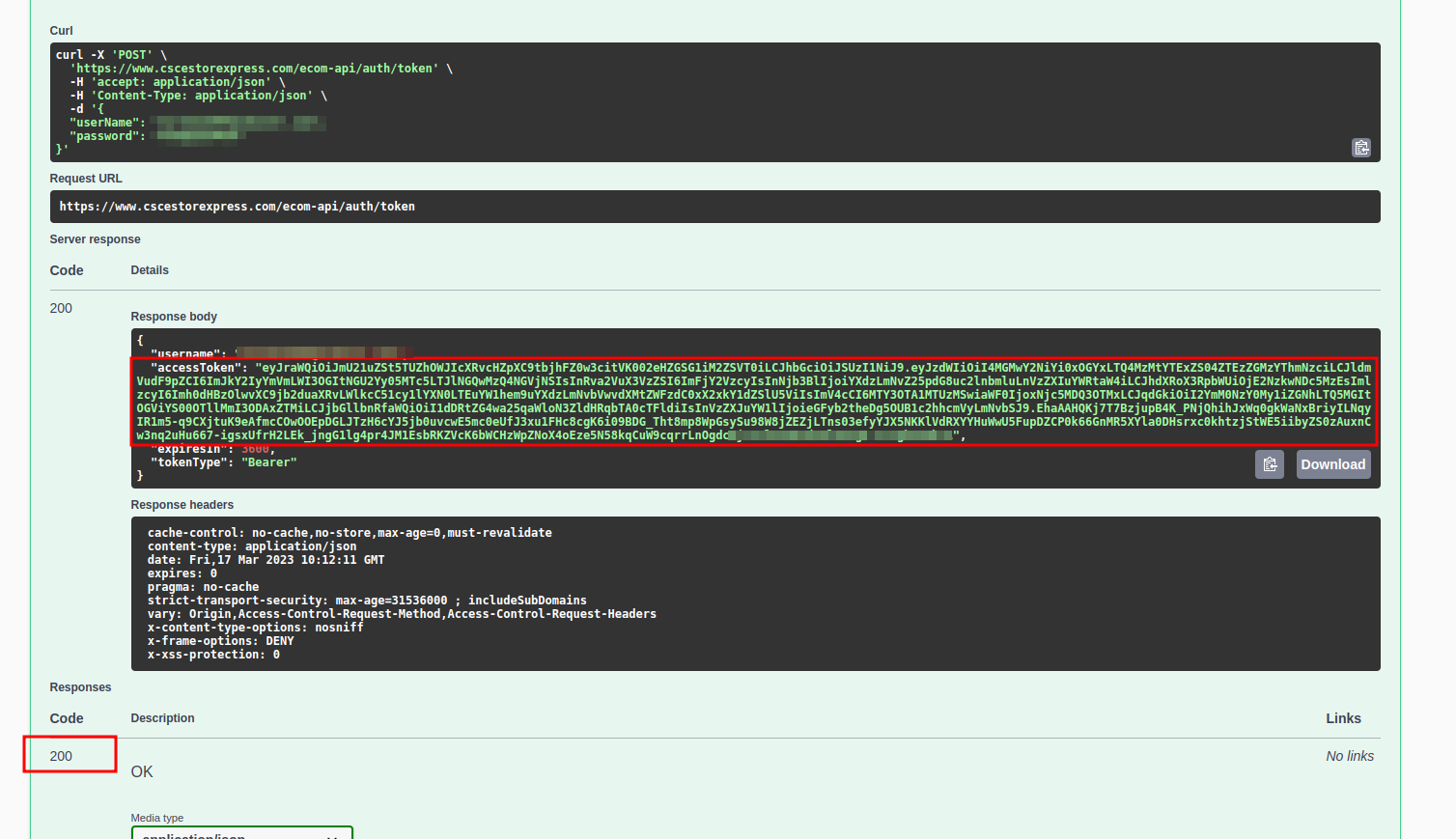Click the Links column header
The image size is (1456, 839).
[1343, 718]
